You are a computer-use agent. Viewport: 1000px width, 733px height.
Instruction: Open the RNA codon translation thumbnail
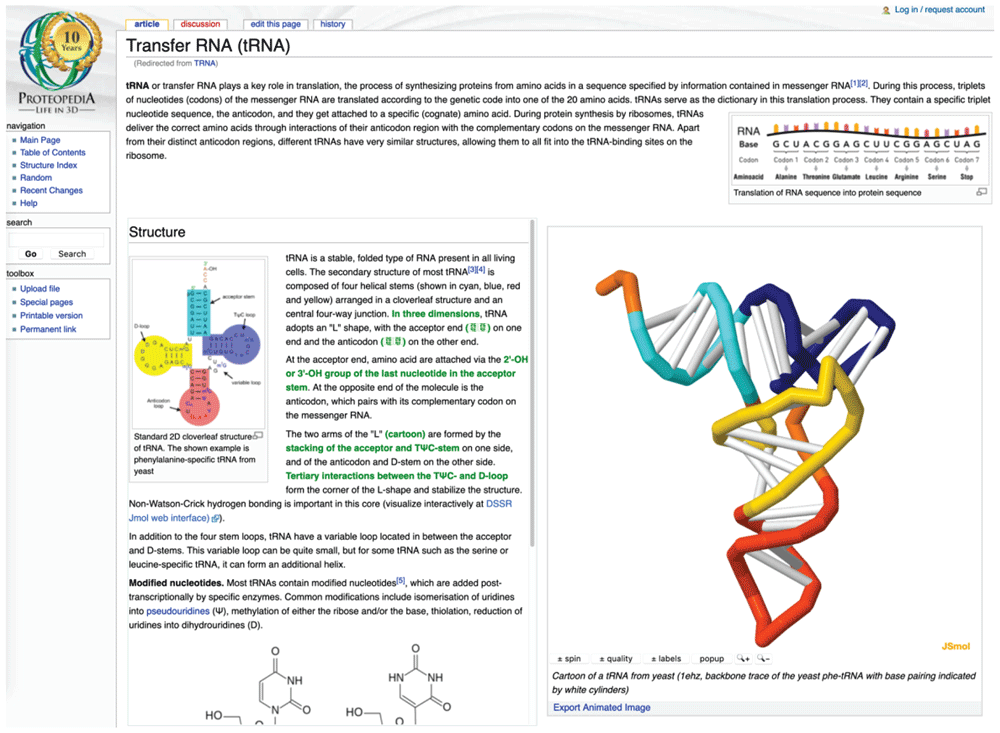tap(860, 151)
